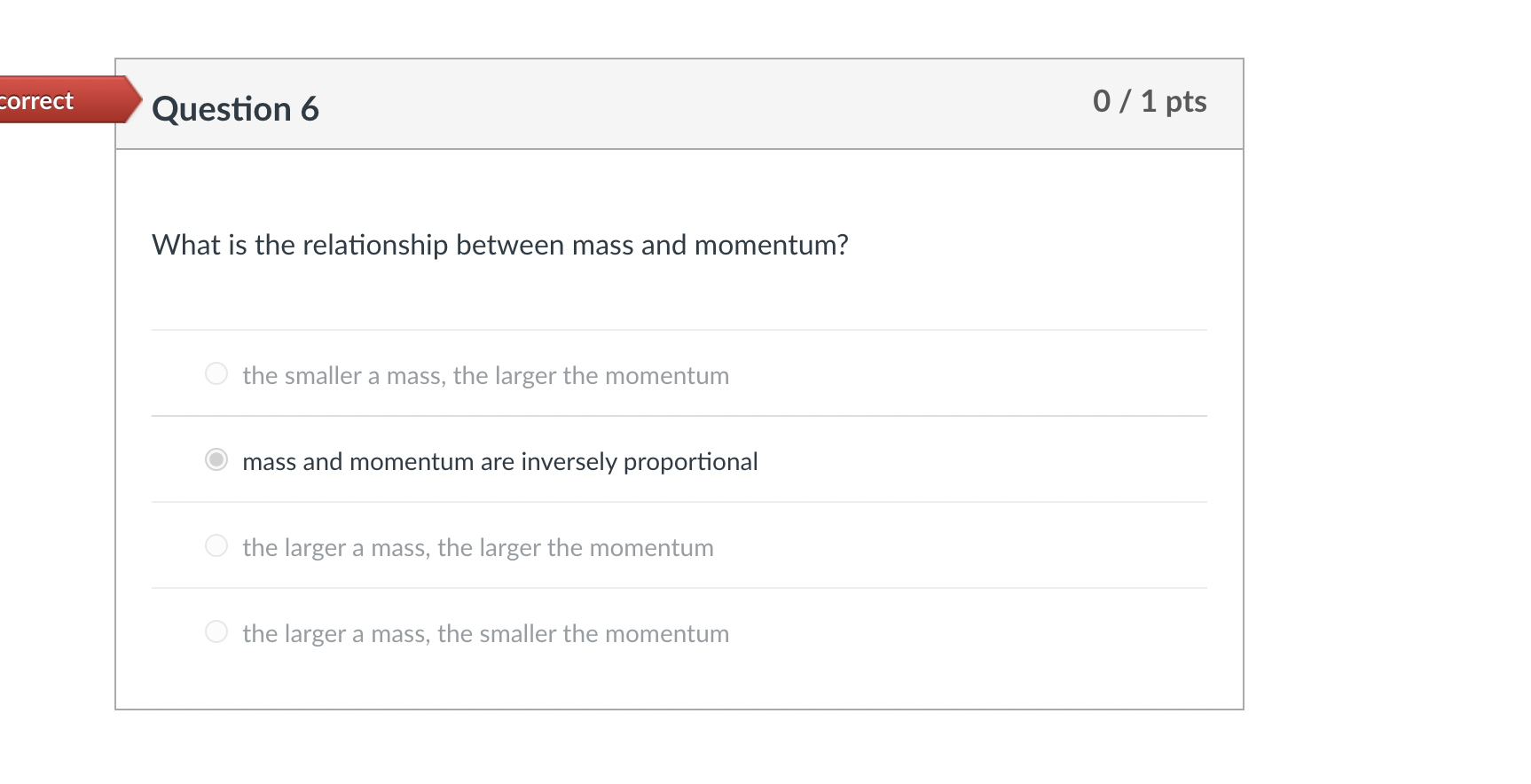1531x784 pixels.
Task: Click the arrow tip of the Incorrect flag
Action: pos(133,99)
